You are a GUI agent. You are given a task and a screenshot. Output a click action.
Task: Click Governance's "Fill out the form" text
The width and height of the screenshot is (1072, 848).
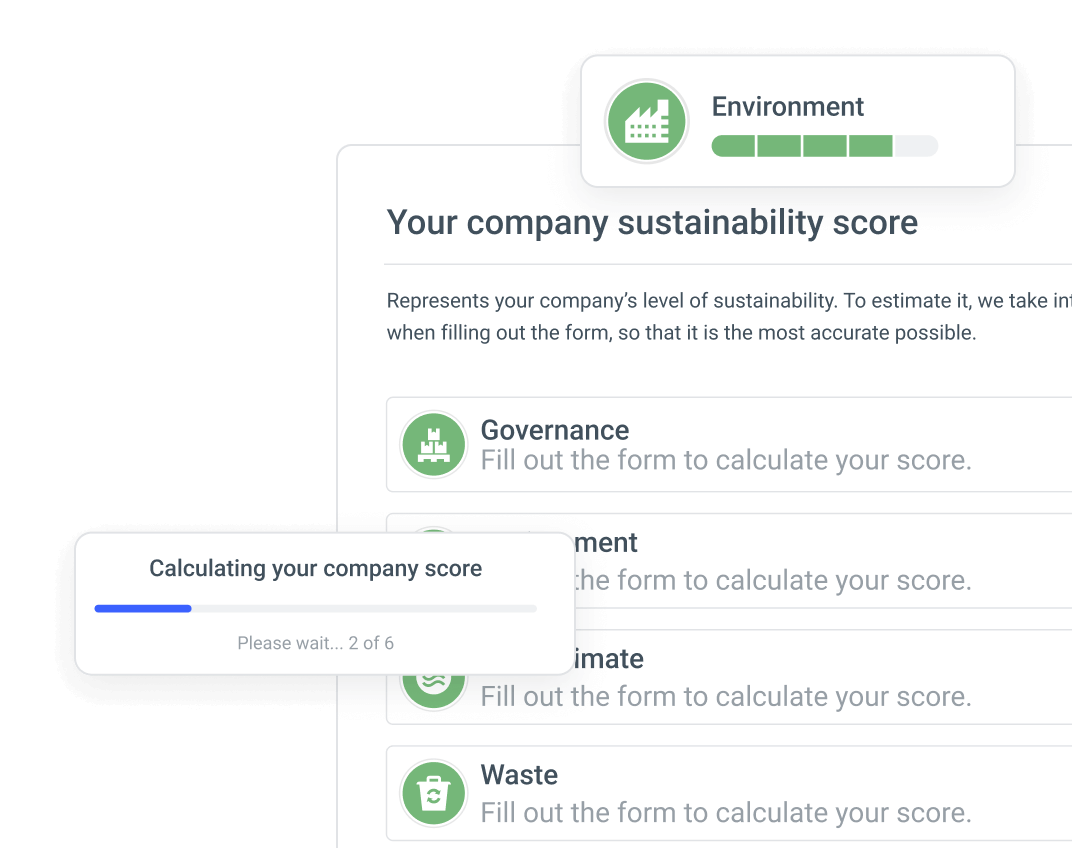(x=725, y=460)
